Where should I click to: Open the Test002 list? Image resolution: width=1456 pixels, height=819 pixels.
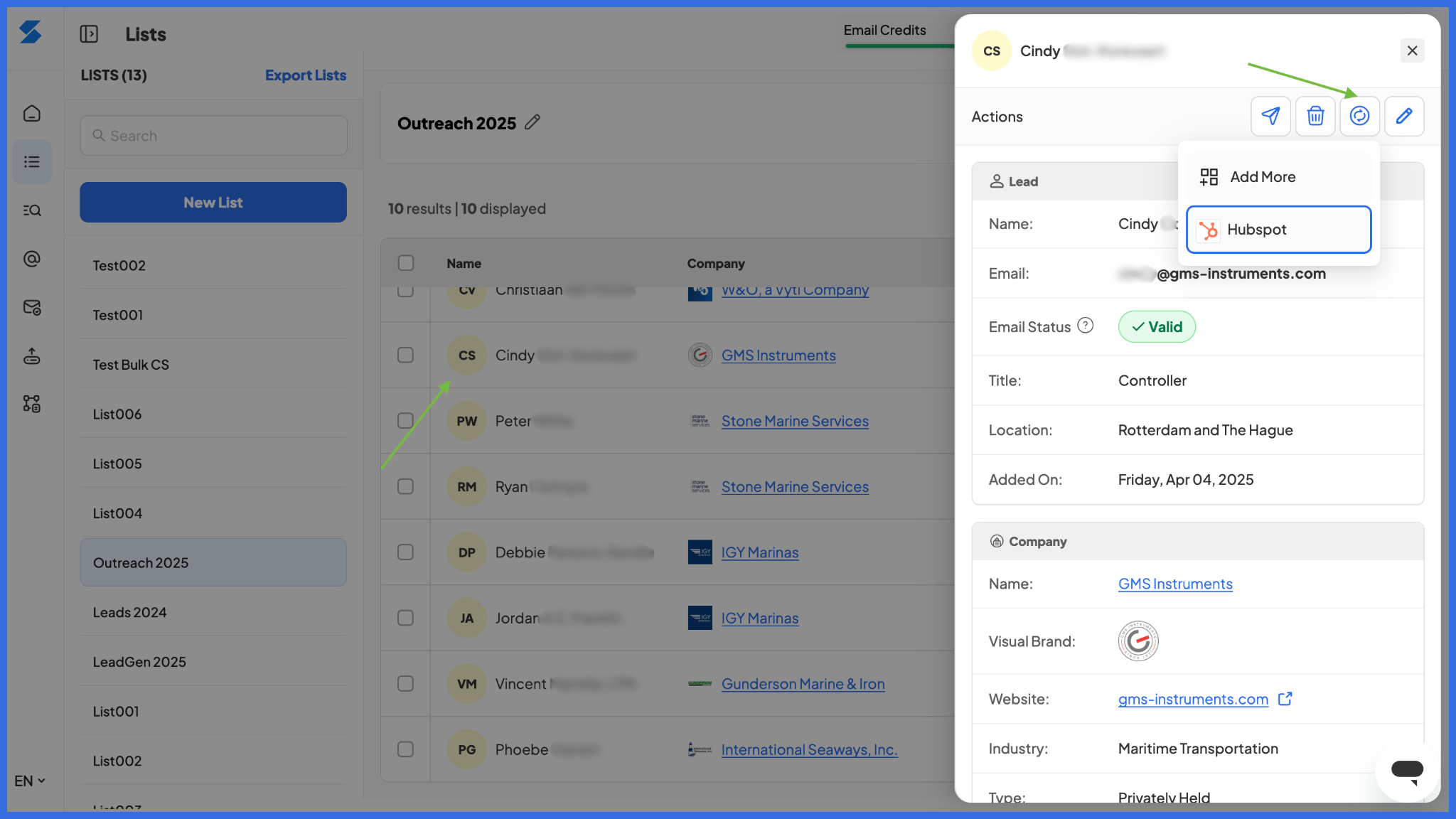[213, 265]
